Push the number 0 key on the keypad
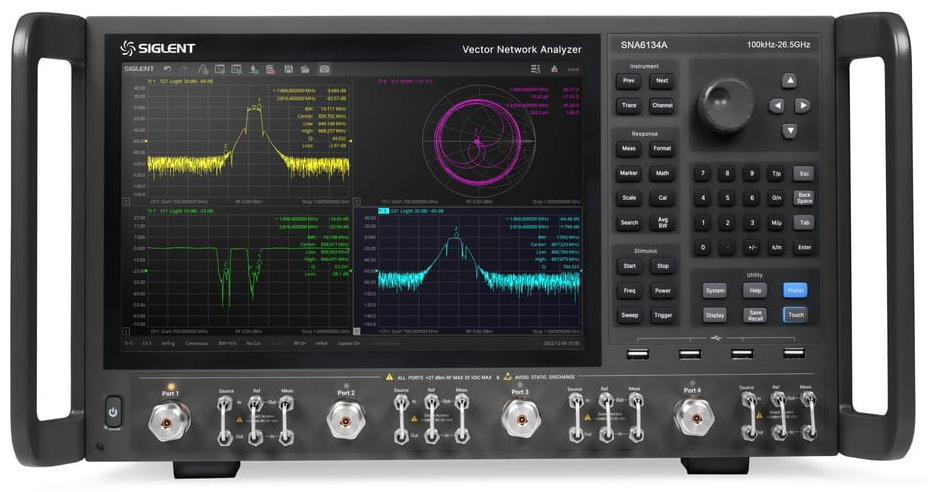This screenshot has height=492, width=928. click(x=703, y=247)
